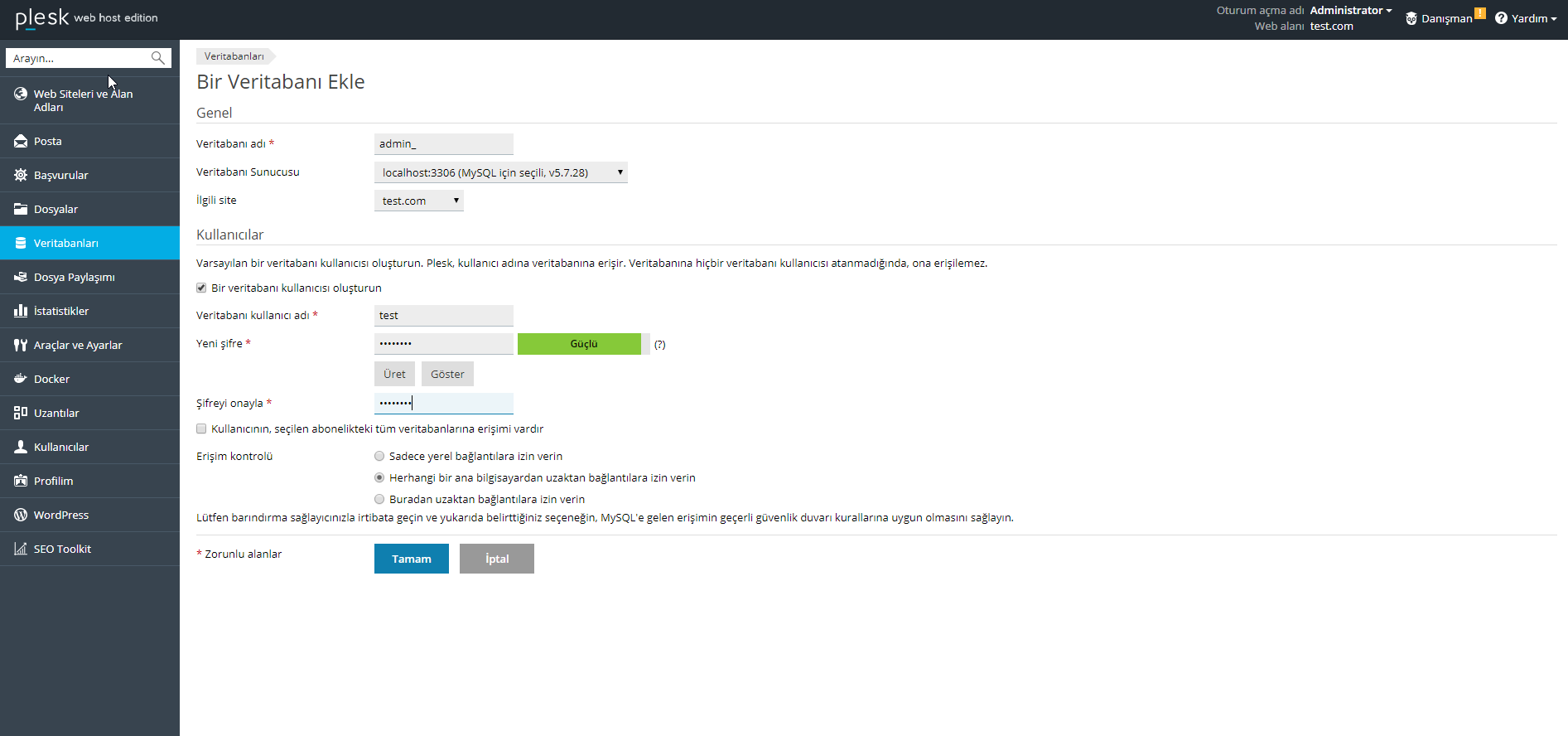This screenshot has height=736, width=1568.
Task: Select 'Sadece yerel bağlantılara izin verin'
Action: pyautogui.click(x=379, y=456)
